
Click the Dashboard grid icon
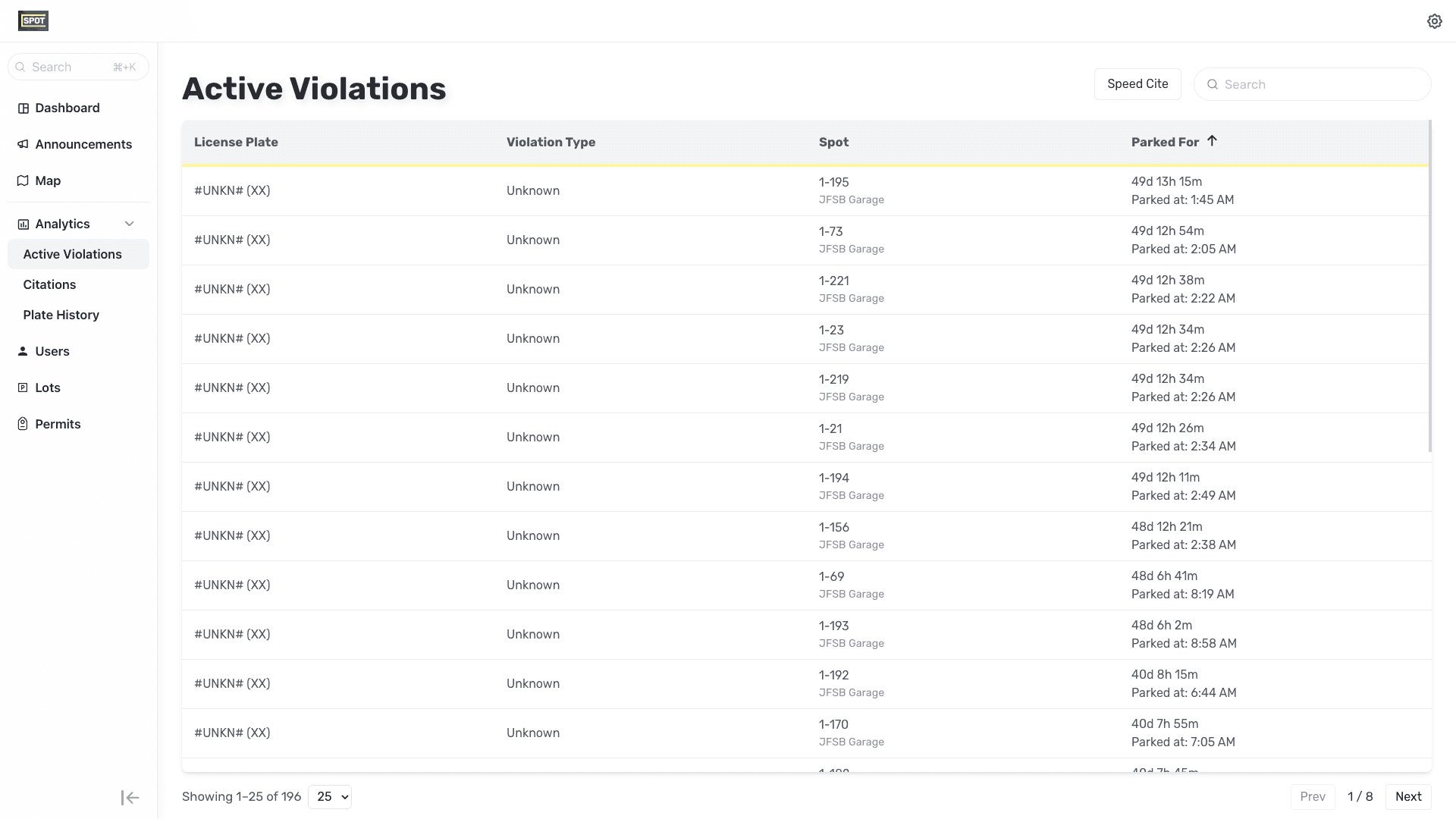coord(24,108)
